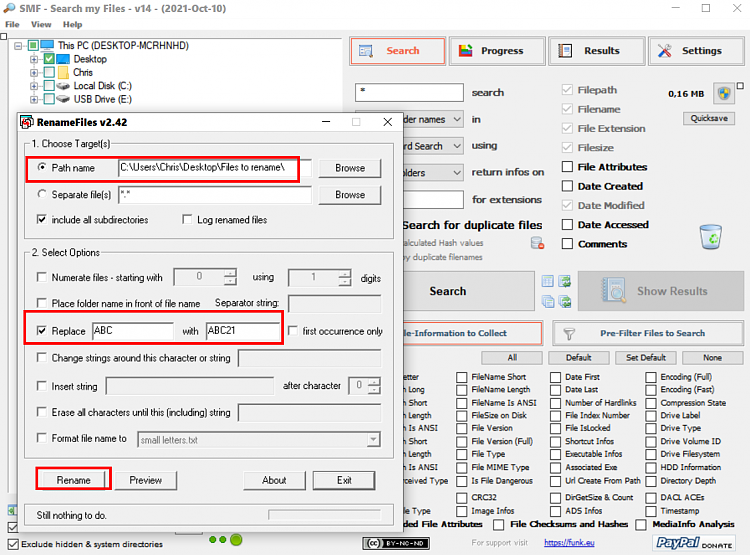Viewport: 750px width, 555px height.
Task: Click the funnel icon in Pre-Filter button
Action: [x=569, y=334]
